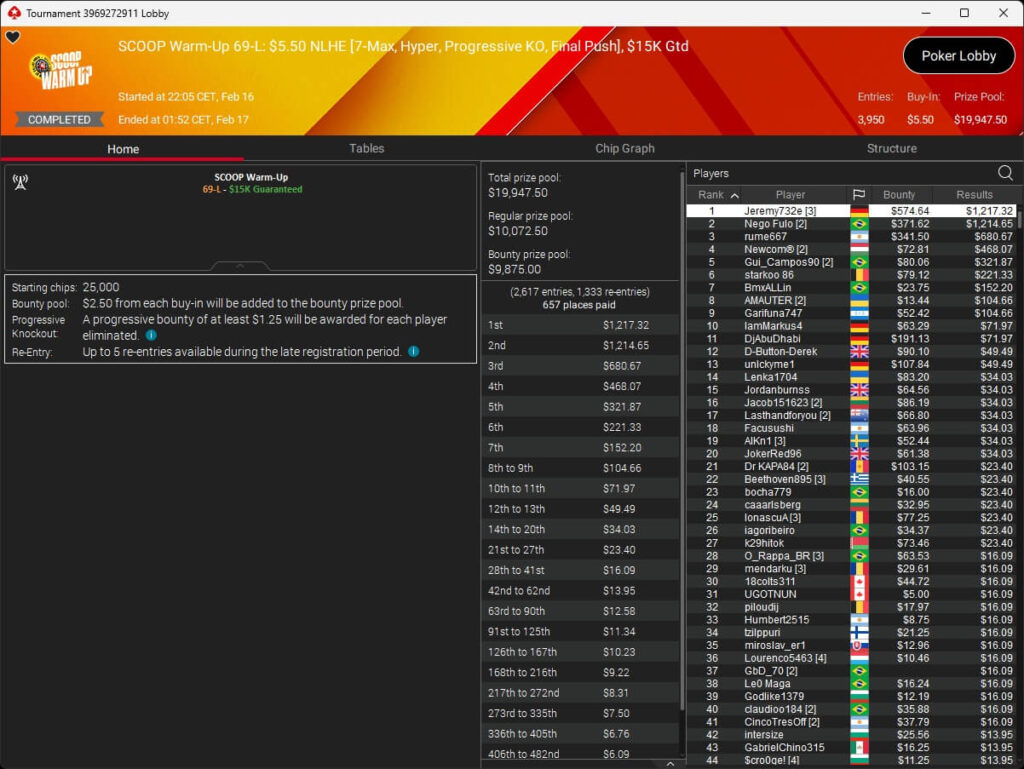
Task: Click the favorite heart icon
Action: [x=13, y=38]
